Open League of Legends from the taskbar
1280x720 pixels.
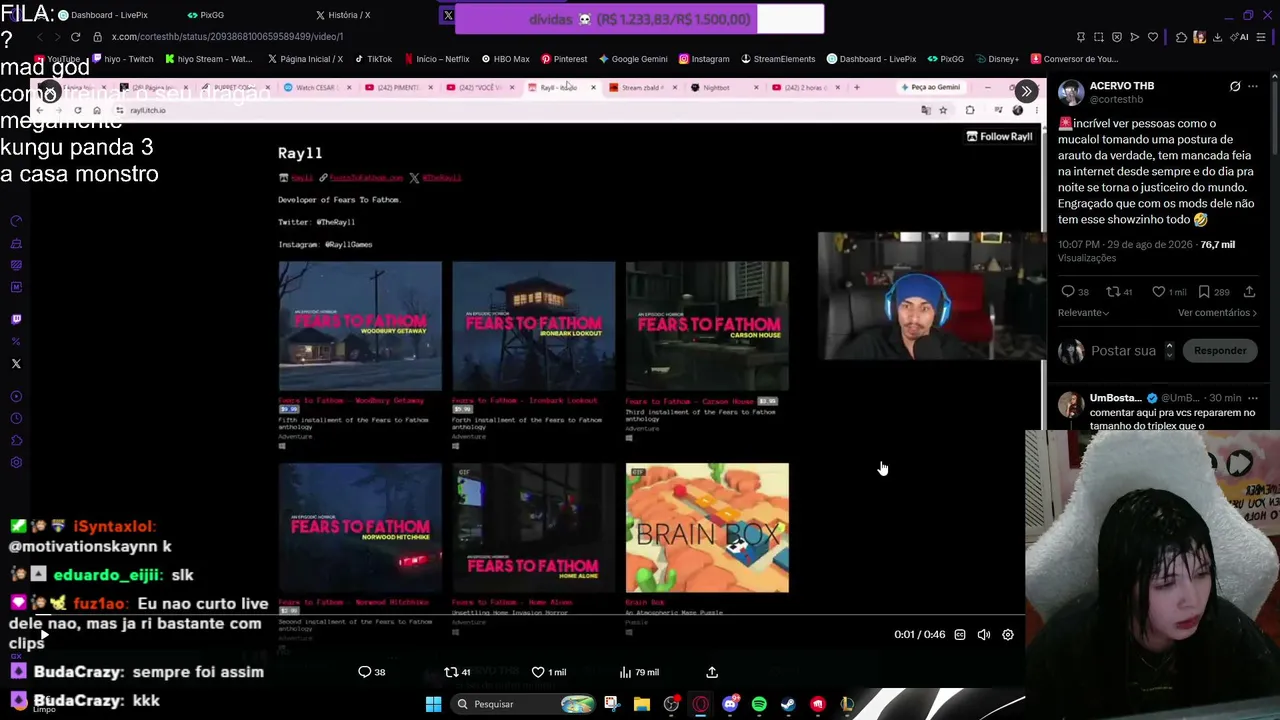pos(847,704)
